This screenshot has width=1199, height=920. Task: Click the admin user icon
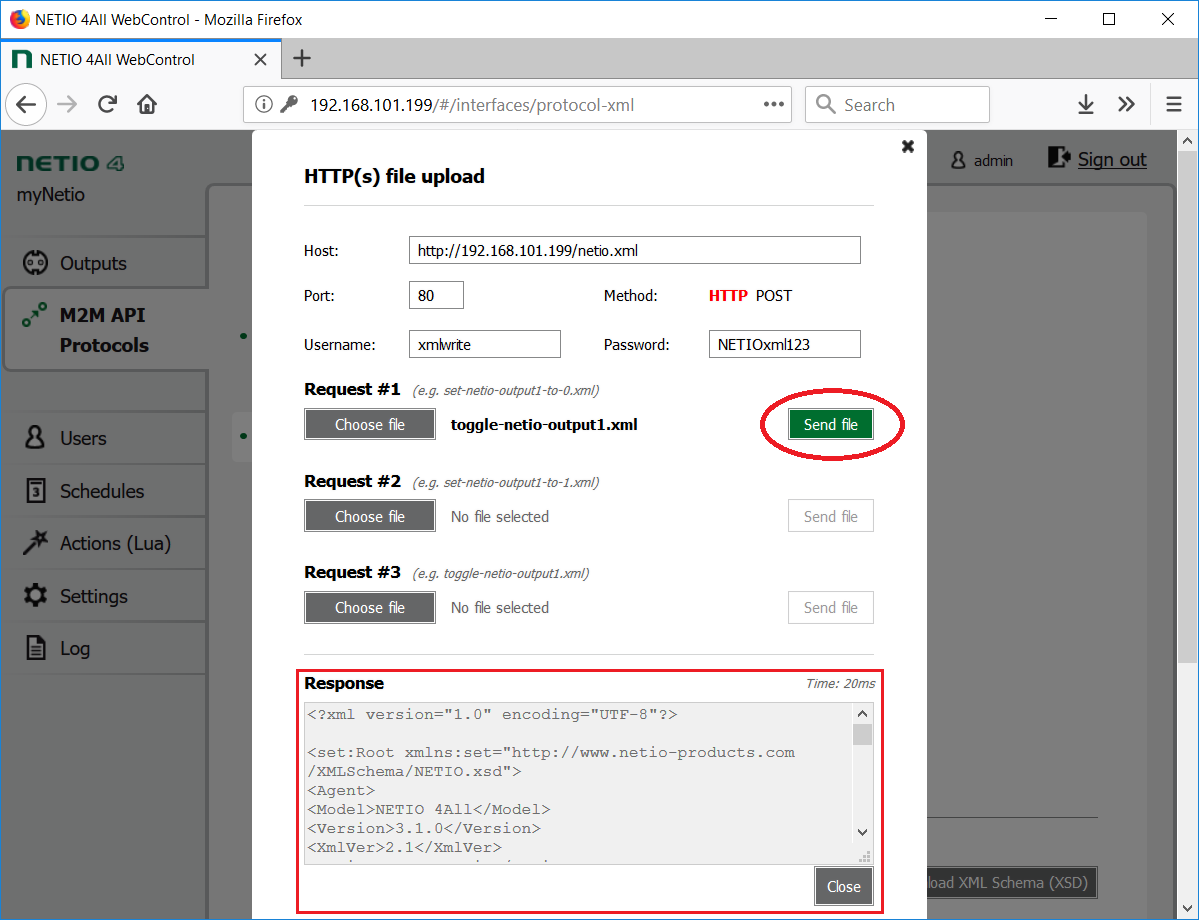click(957, 160)
